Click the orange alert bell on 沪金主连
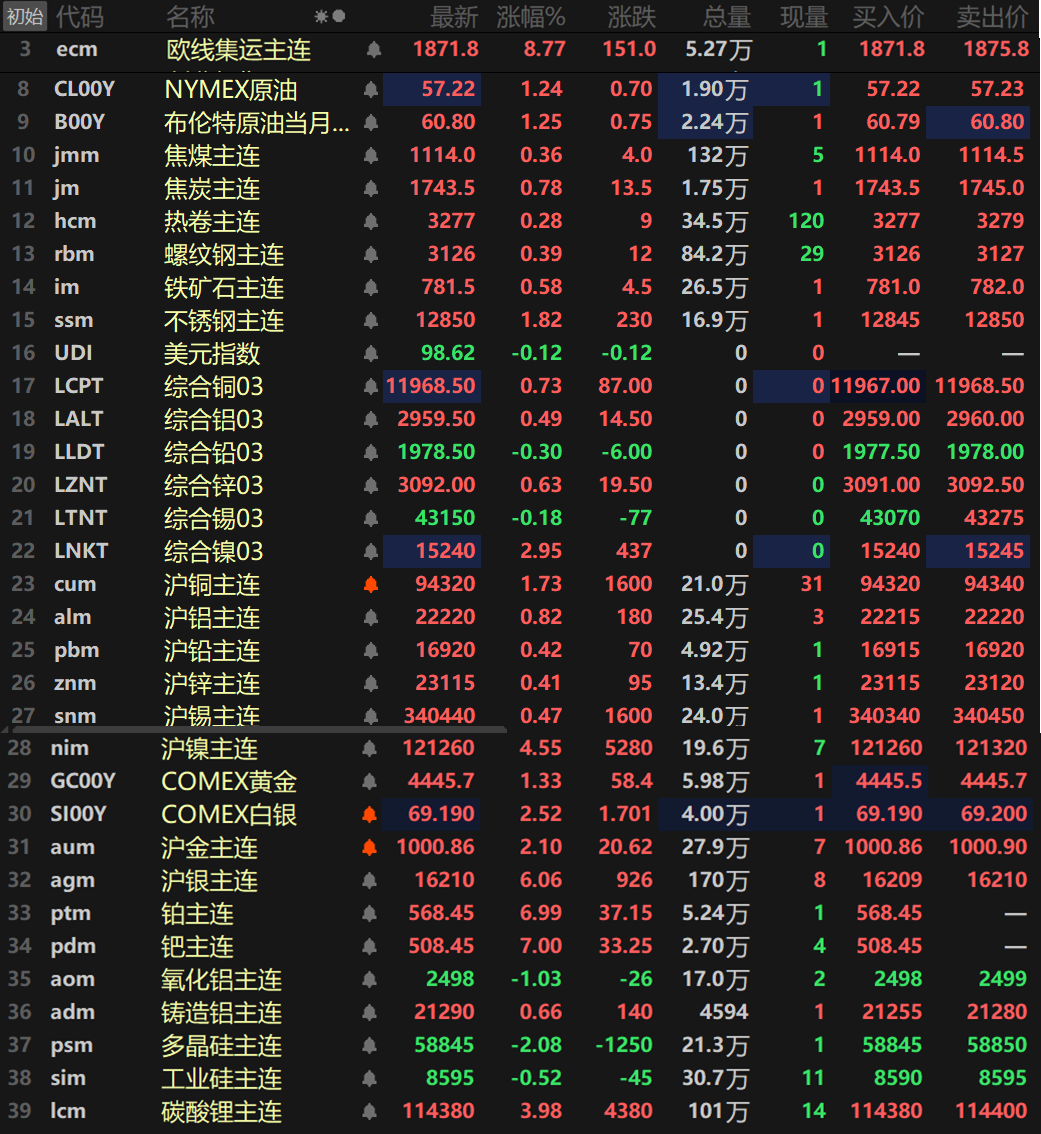Image resolution: width=1041 pixels, height=1134 pixels. click(x=370, y=848)
